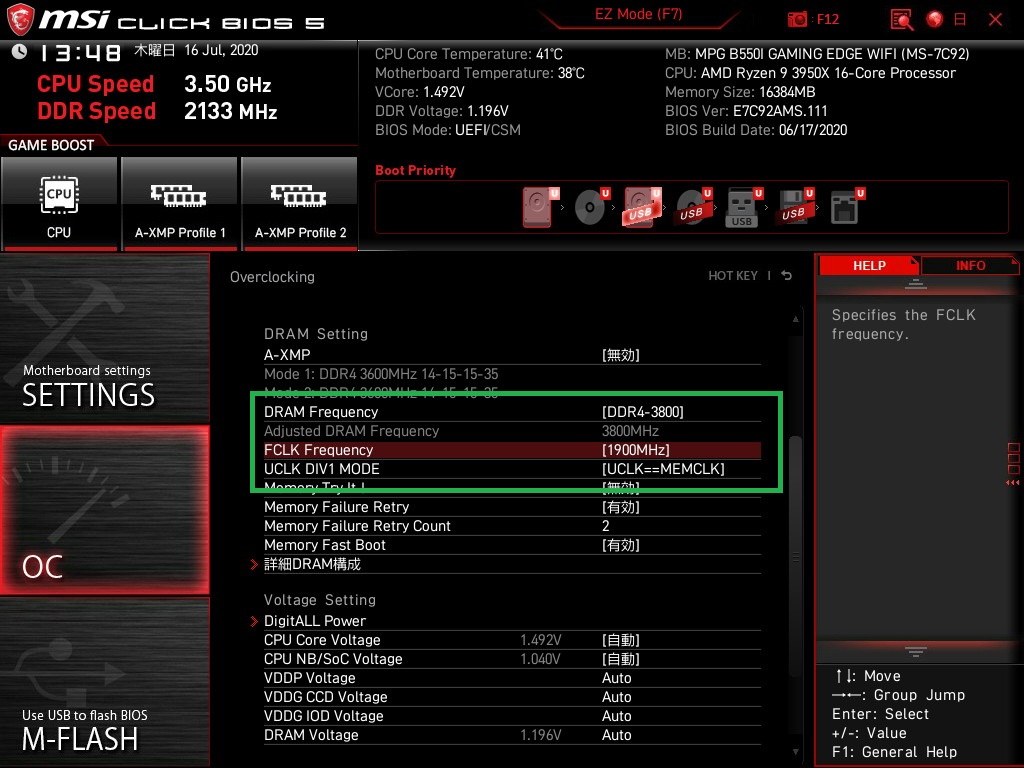
Task: Click the settings list scroll-up arrow
Action: (x=795, y=319)
